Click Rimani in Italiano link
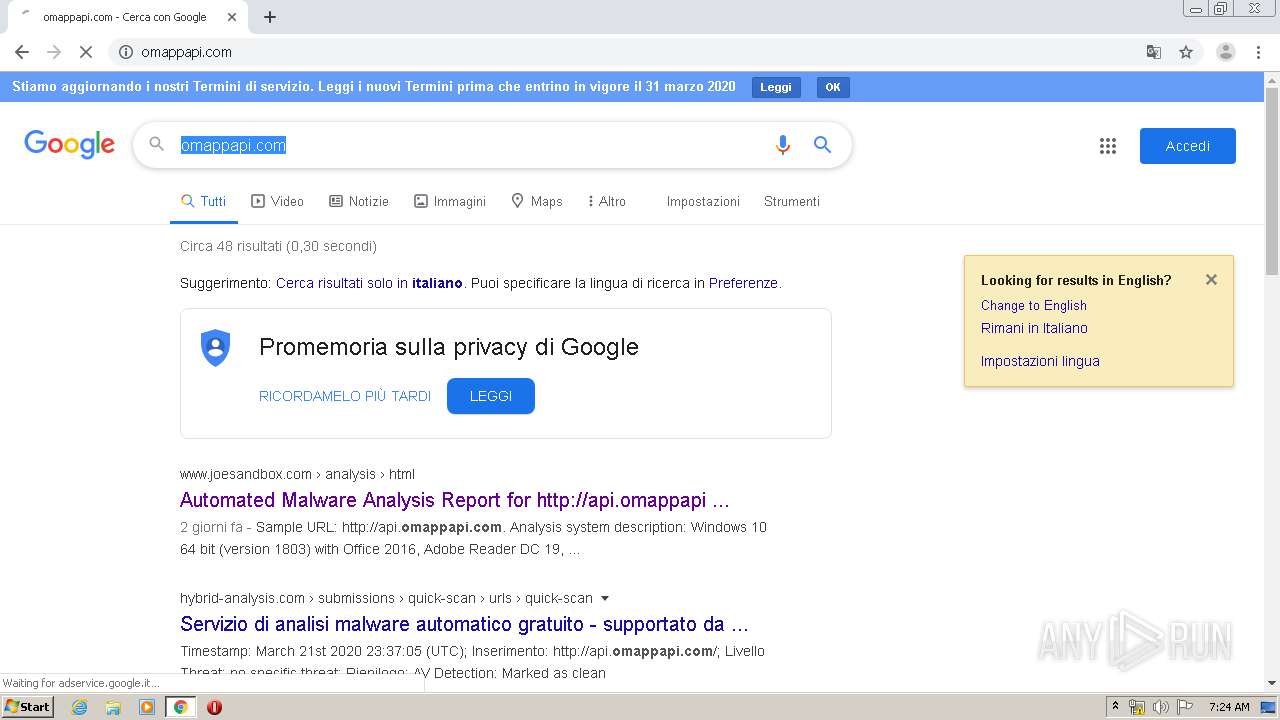Image resolution: width=1280 pixels, height=720 pixels. click(1034, 328)
